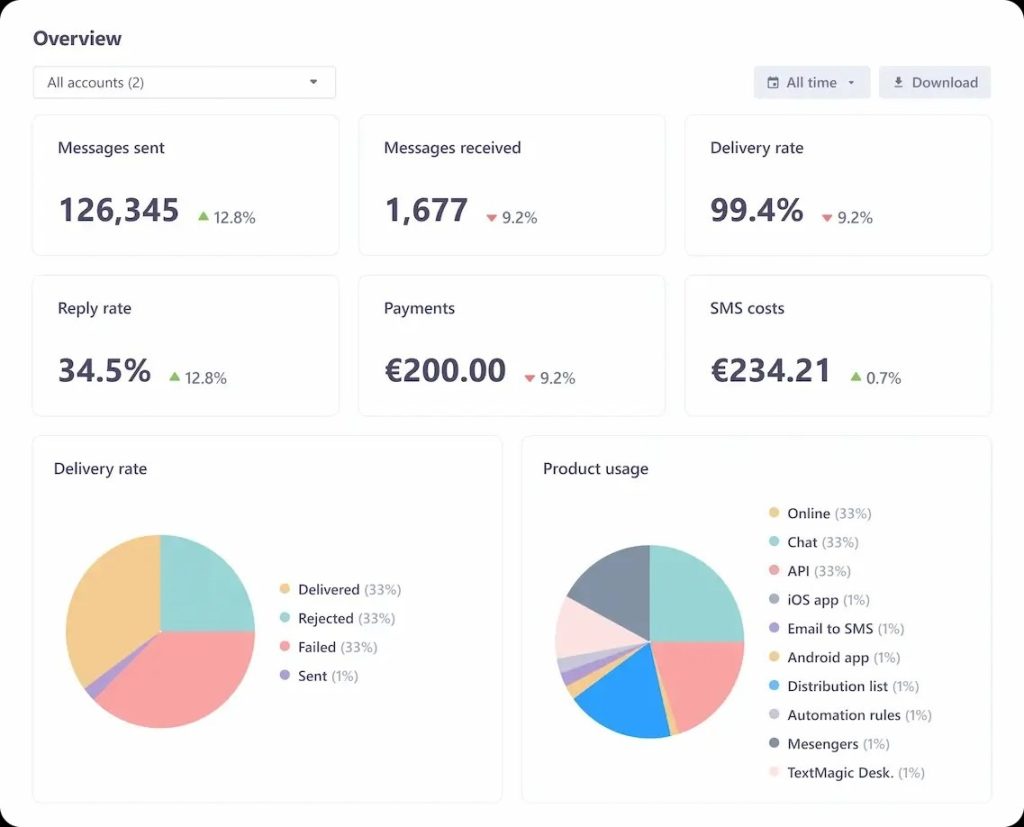
Task: Click the calendar icon in All time
Action: (x=773, y=83)
